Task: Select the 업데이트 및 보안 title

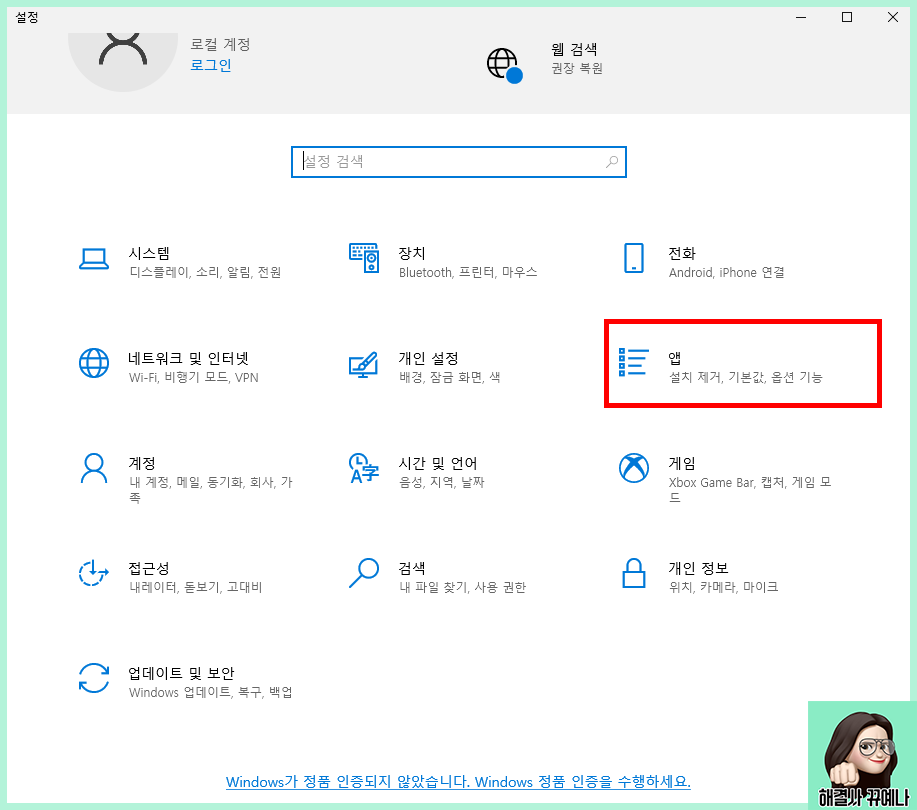Action: point(181,673)
